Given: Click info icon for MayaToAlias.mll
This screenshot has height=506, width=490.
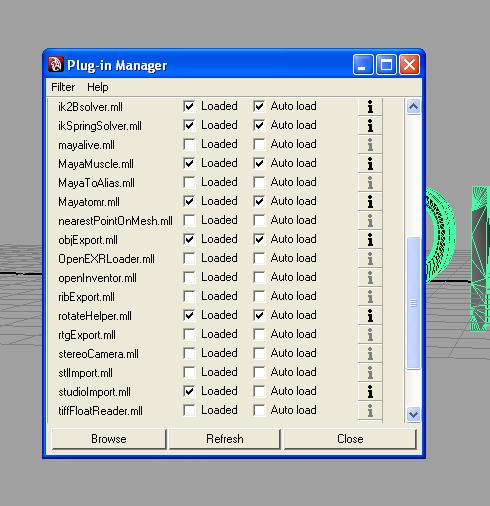Looking at the screenshot, I should (370, 183).
